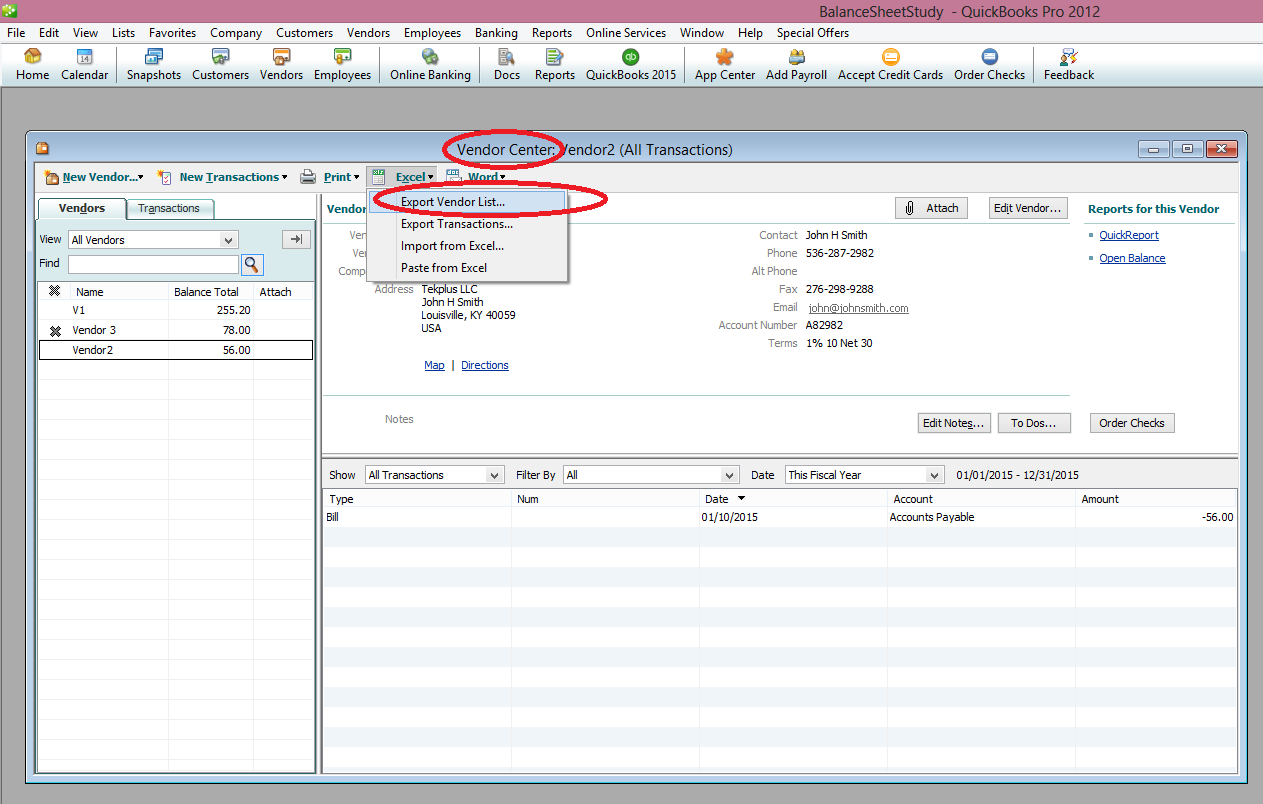Switch to the Transactions tab
The image size is (1263, 804).
tap(169, 208)
